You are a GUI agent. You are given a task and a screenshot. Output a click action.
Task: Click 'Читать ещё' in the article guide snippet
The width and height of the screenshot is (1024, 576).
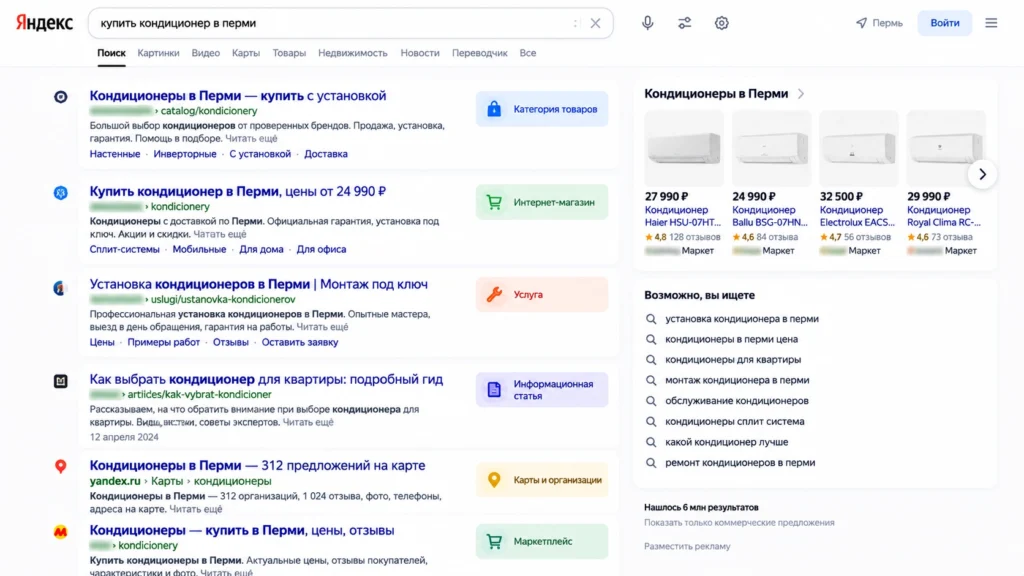click(308, 423)
